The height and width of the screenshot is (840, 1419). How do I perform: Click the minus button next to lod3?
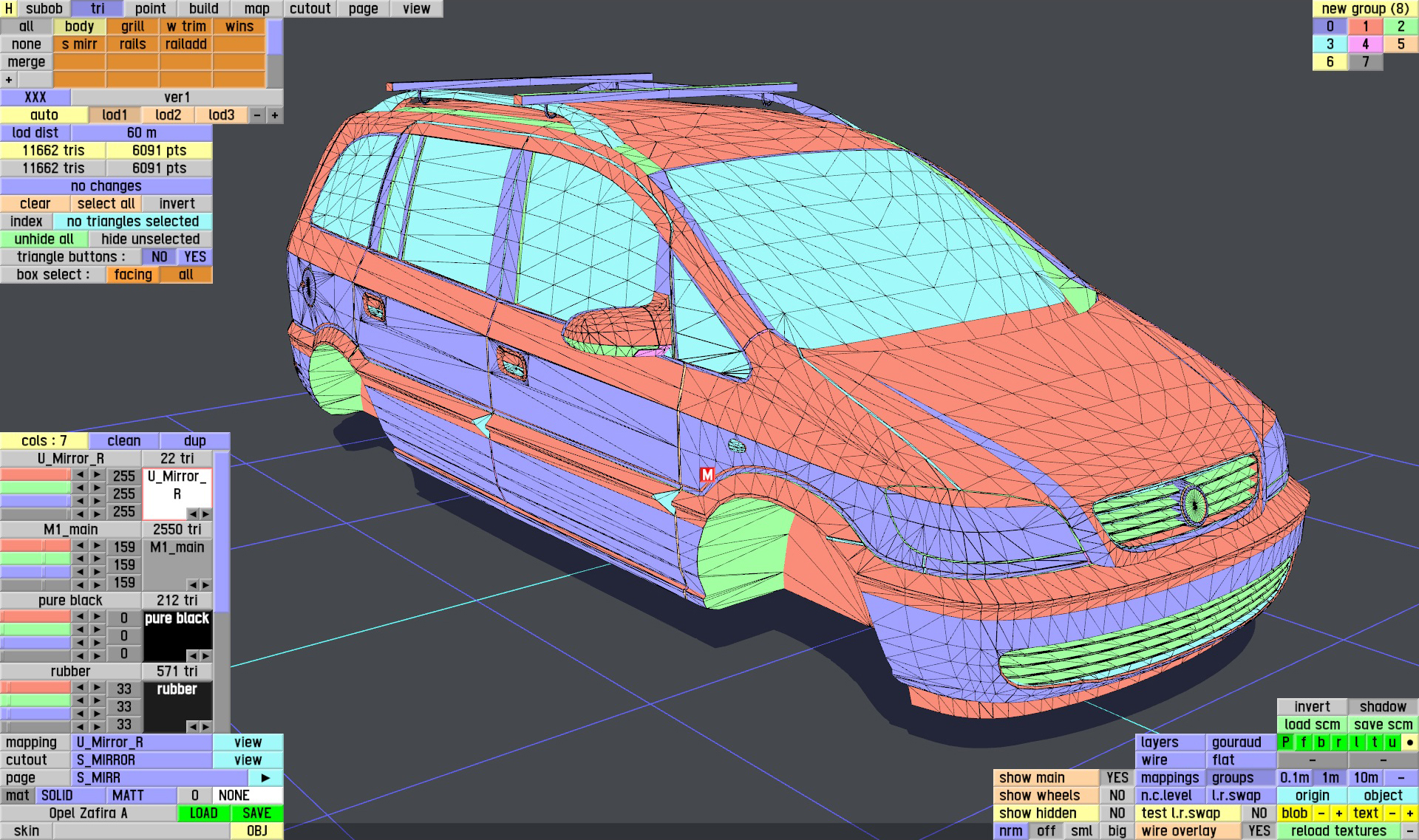click(x=257, y=115)
